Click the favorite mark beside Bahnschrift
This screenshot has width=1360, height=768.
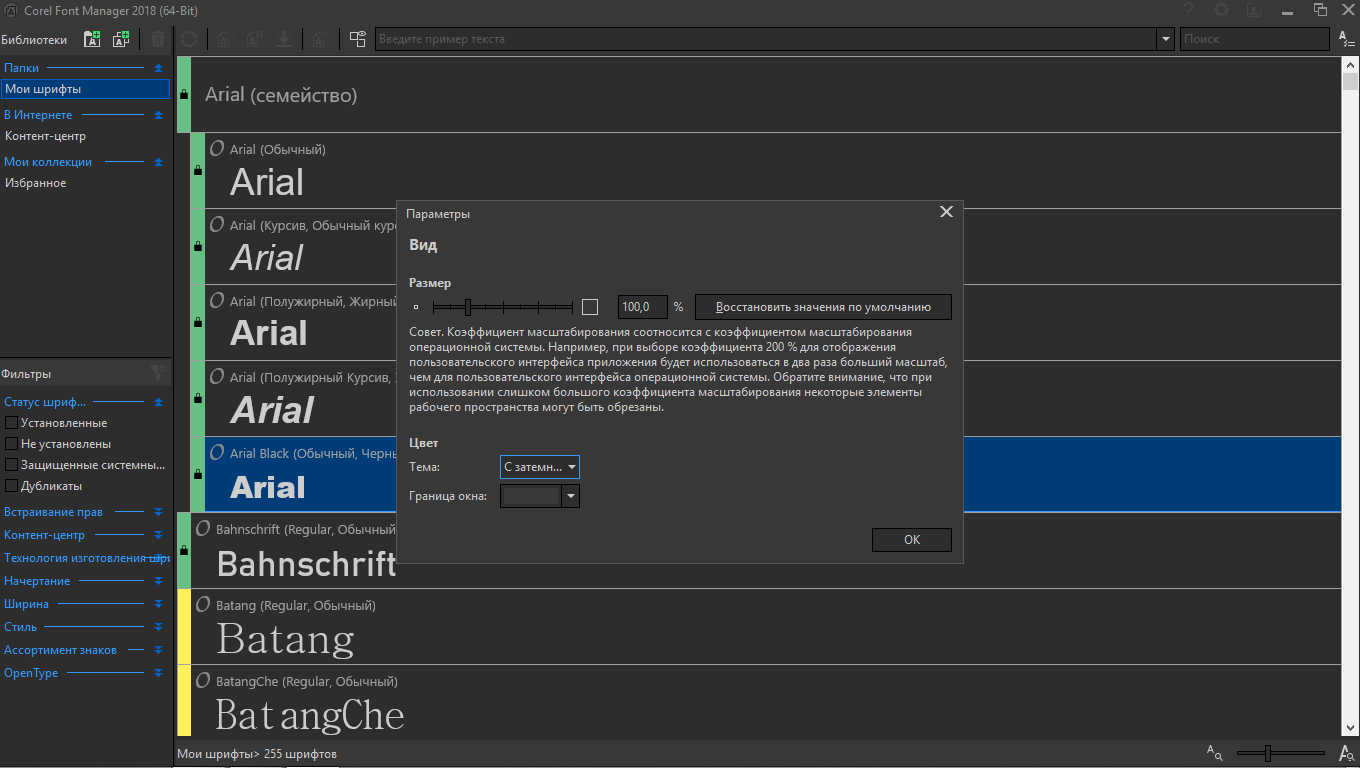pos(202,528)
